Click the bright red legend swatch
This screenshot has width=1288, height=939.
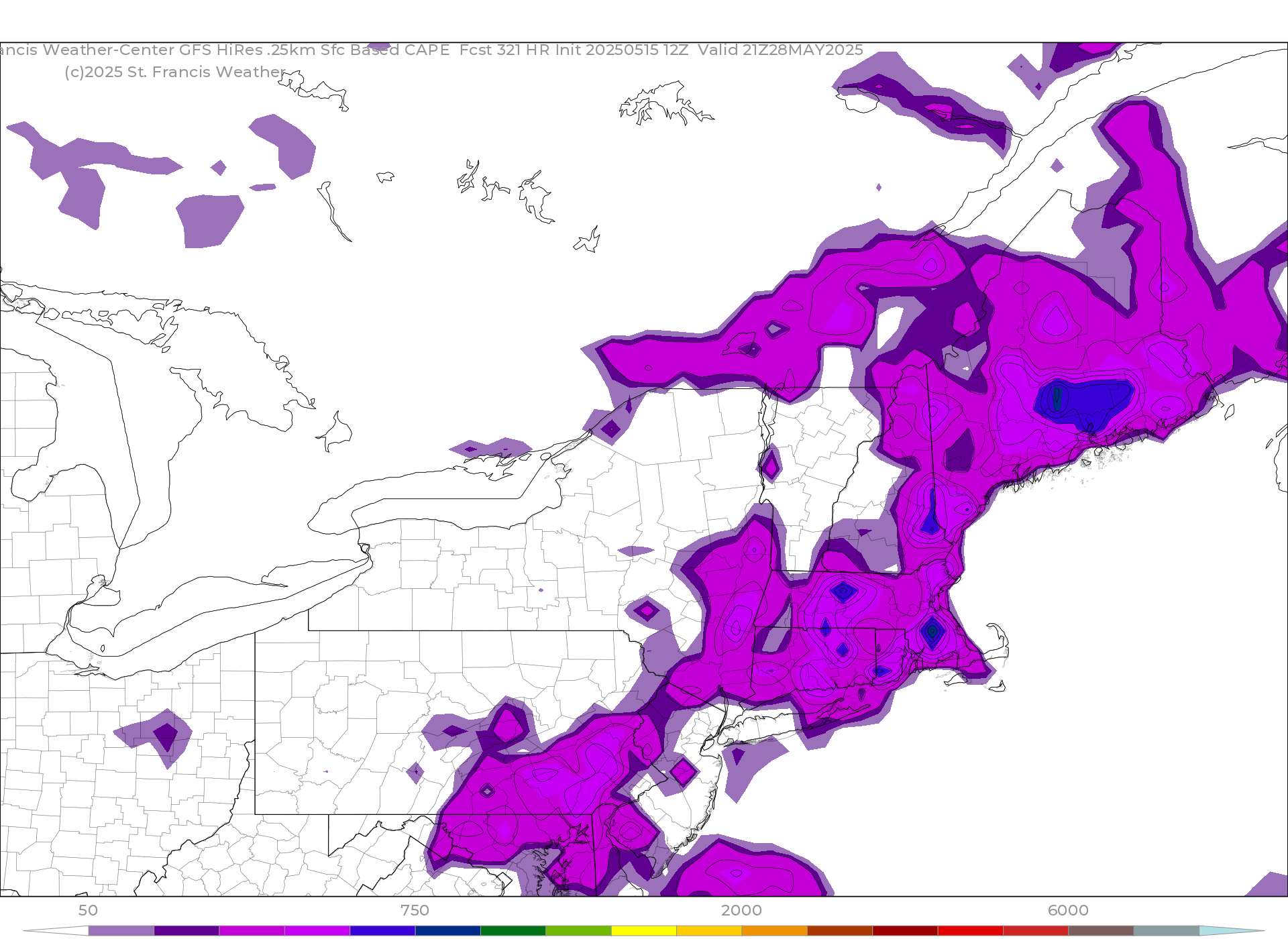[x=970, y=931]
